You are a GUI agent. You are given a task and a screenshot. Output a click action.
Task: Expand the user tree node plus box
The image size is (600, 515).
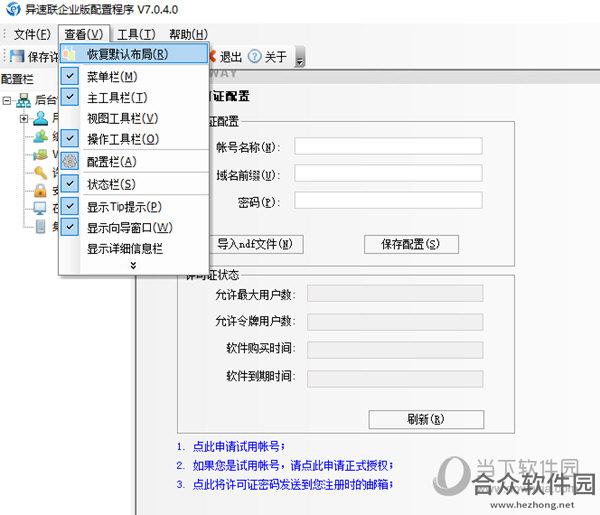(x=24, y=119)
